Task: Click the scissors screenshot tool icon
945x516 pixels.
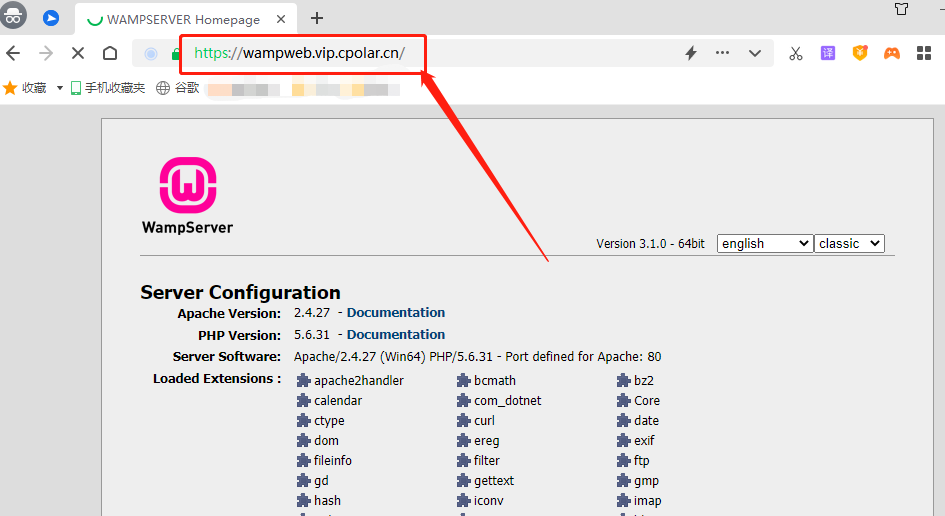Action: coord(796,53)
